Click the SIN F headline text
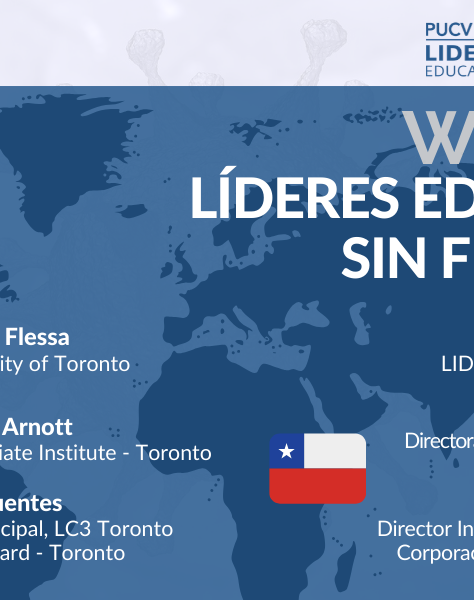 click(407, 258)
